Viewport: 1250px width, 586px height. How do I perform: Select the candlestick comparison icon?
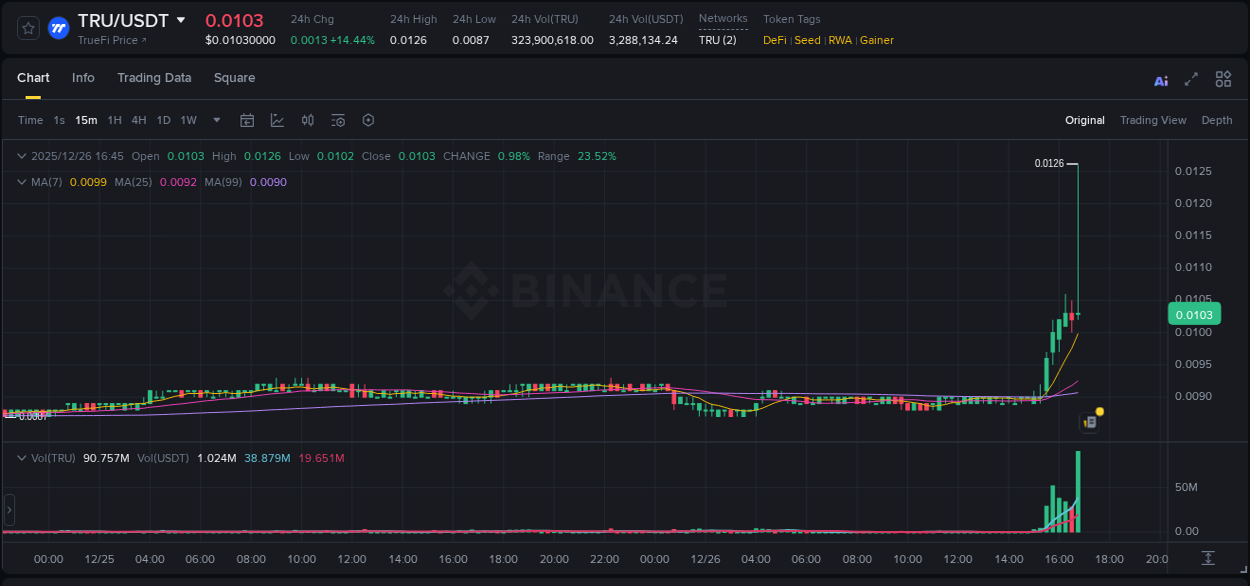pos(308,120)
